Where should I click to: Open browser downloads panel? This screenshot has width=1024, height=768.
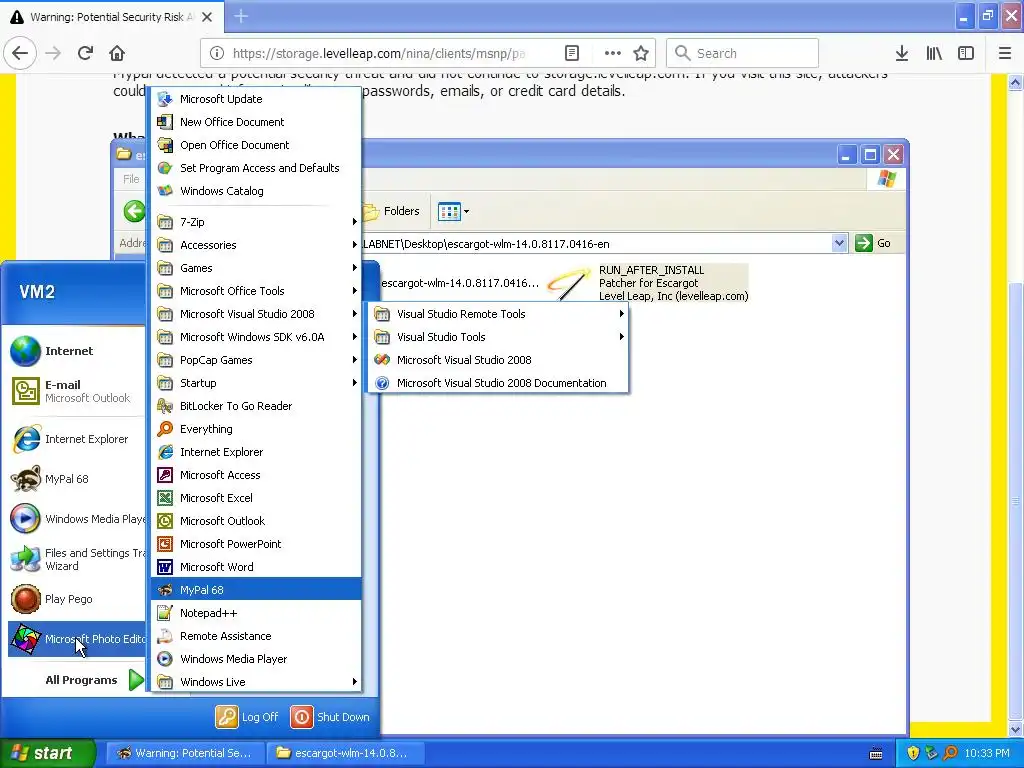[902, 53]
